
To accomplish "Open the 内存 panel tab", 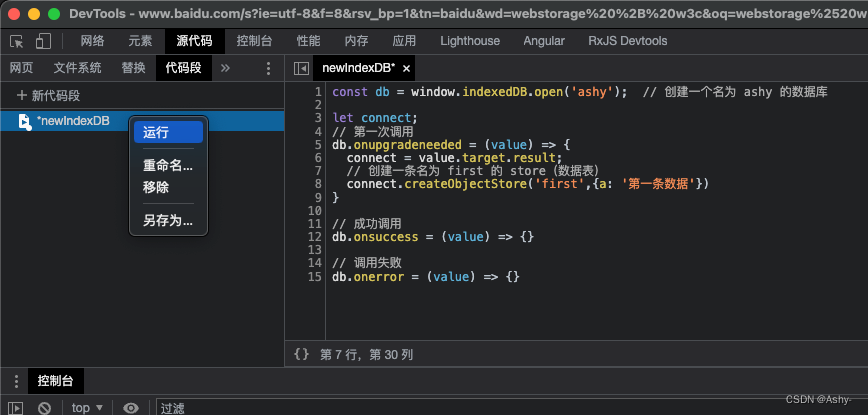I will coord(356,41).
